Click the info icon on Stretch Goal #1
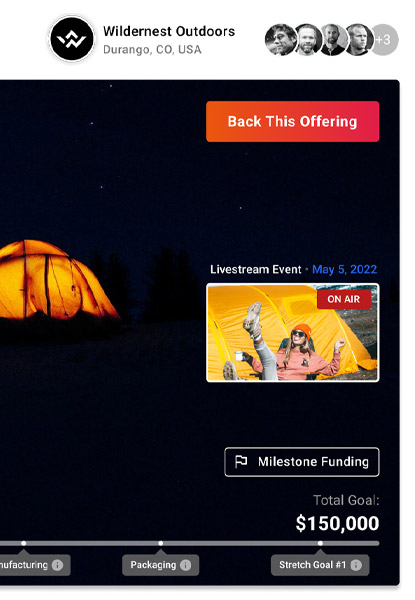 click(356, 565)
